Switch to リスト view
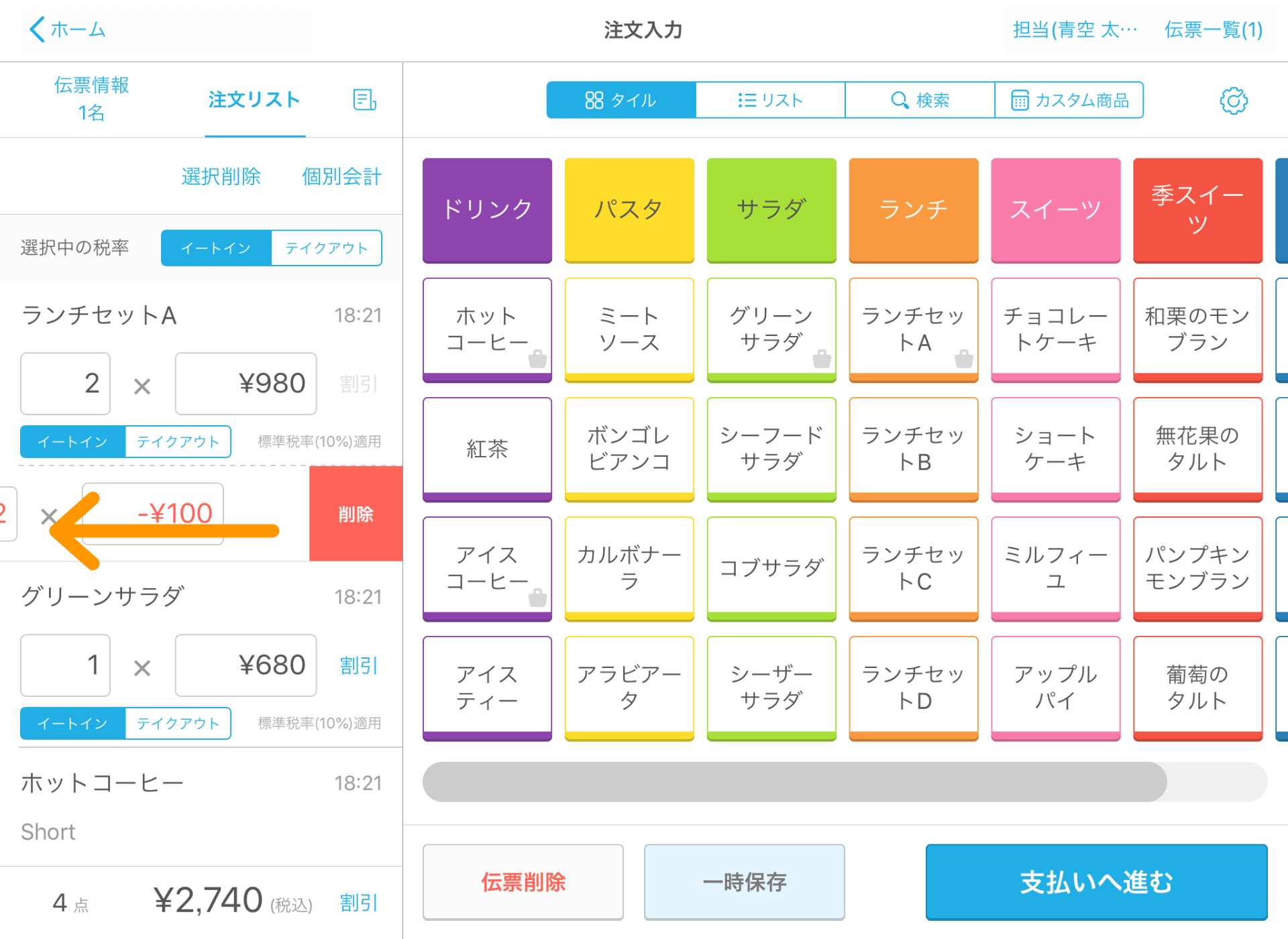 coord(770,100)
